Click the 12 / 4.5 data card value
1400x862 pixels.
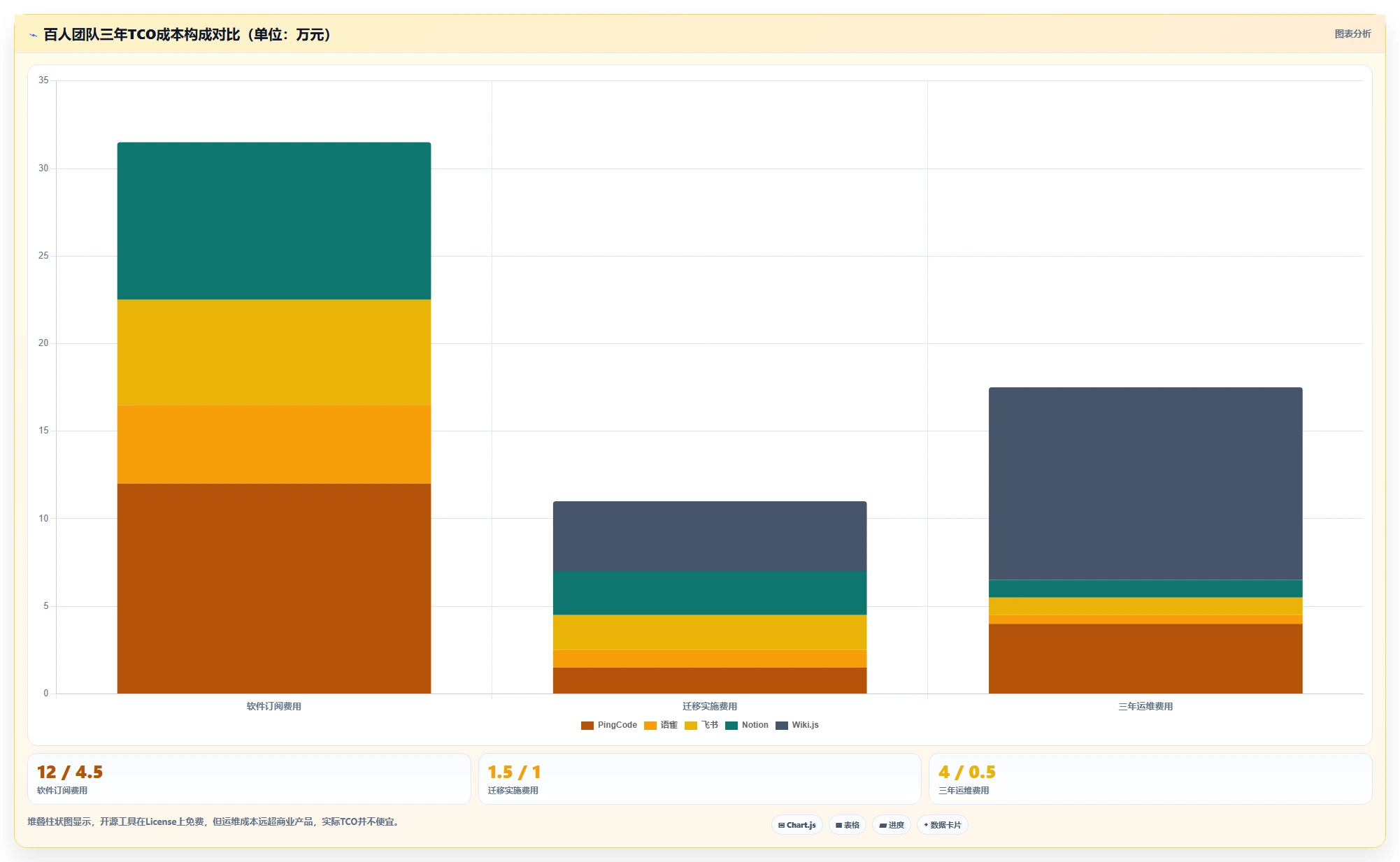tap(70, 772)
